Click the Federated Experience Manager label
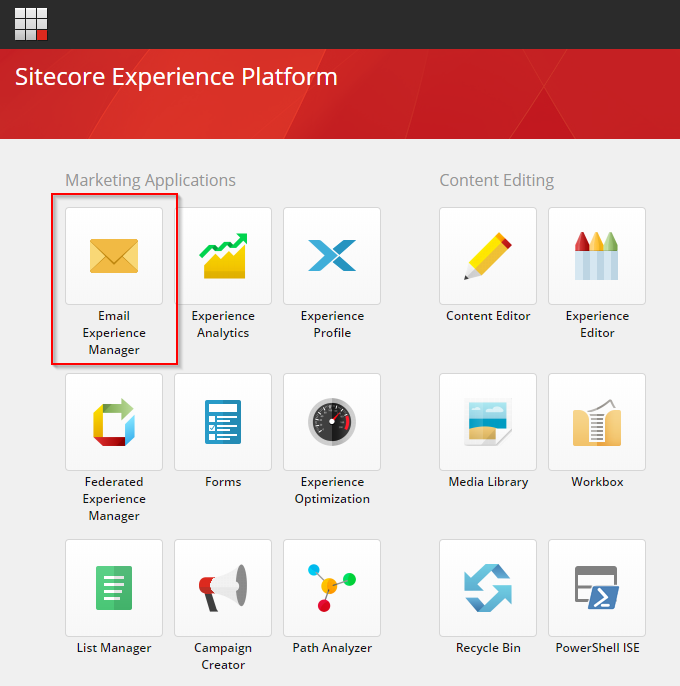The image size is (680, 686). click(x=114, y=499)
